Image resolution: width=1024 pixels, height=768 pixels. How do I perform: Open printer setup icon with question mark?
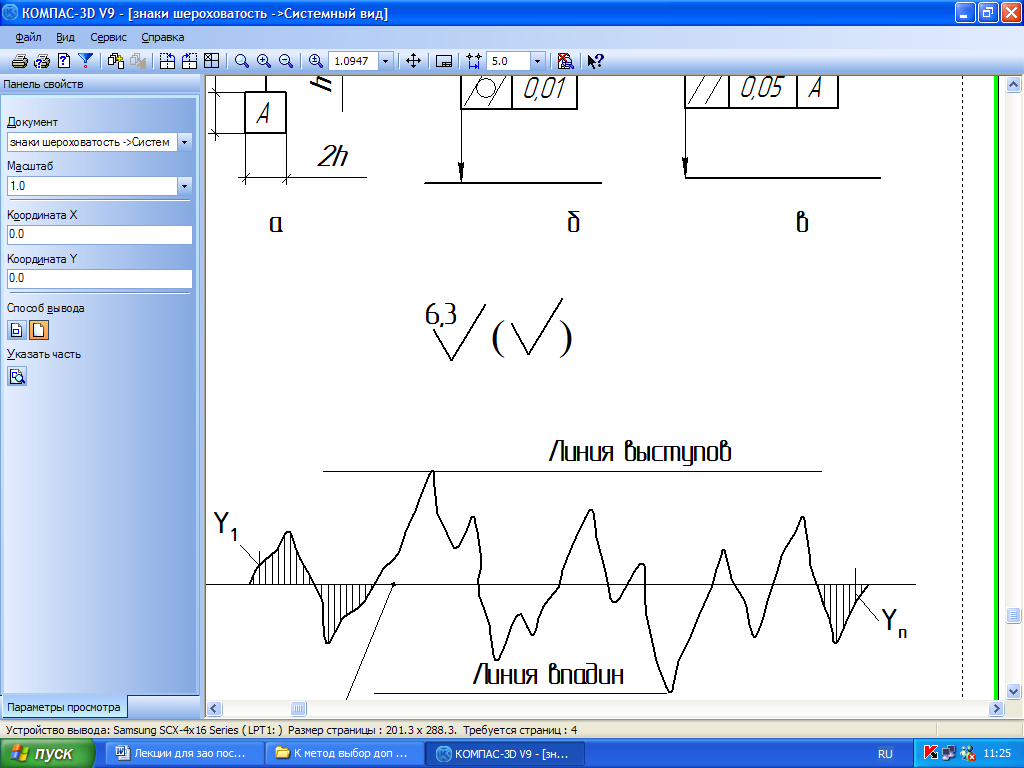pyautogui.click(x=42, y=61)
